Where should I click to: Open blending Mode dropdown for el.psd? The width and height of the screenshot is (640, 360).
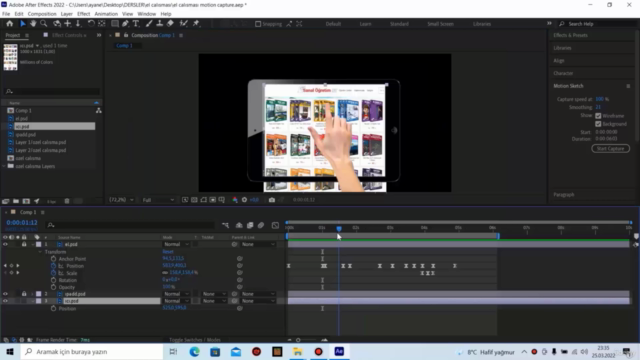pyautogui.click(x=176, y=244)
